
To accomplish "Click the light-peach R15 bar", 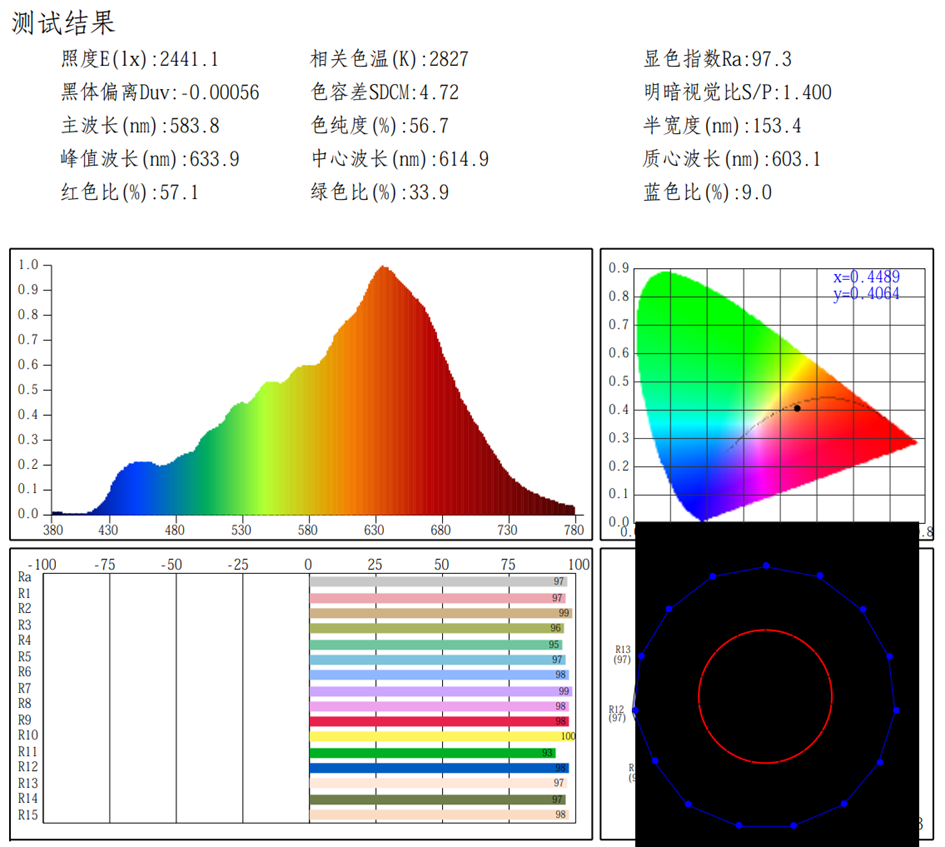I will point(439,814).
